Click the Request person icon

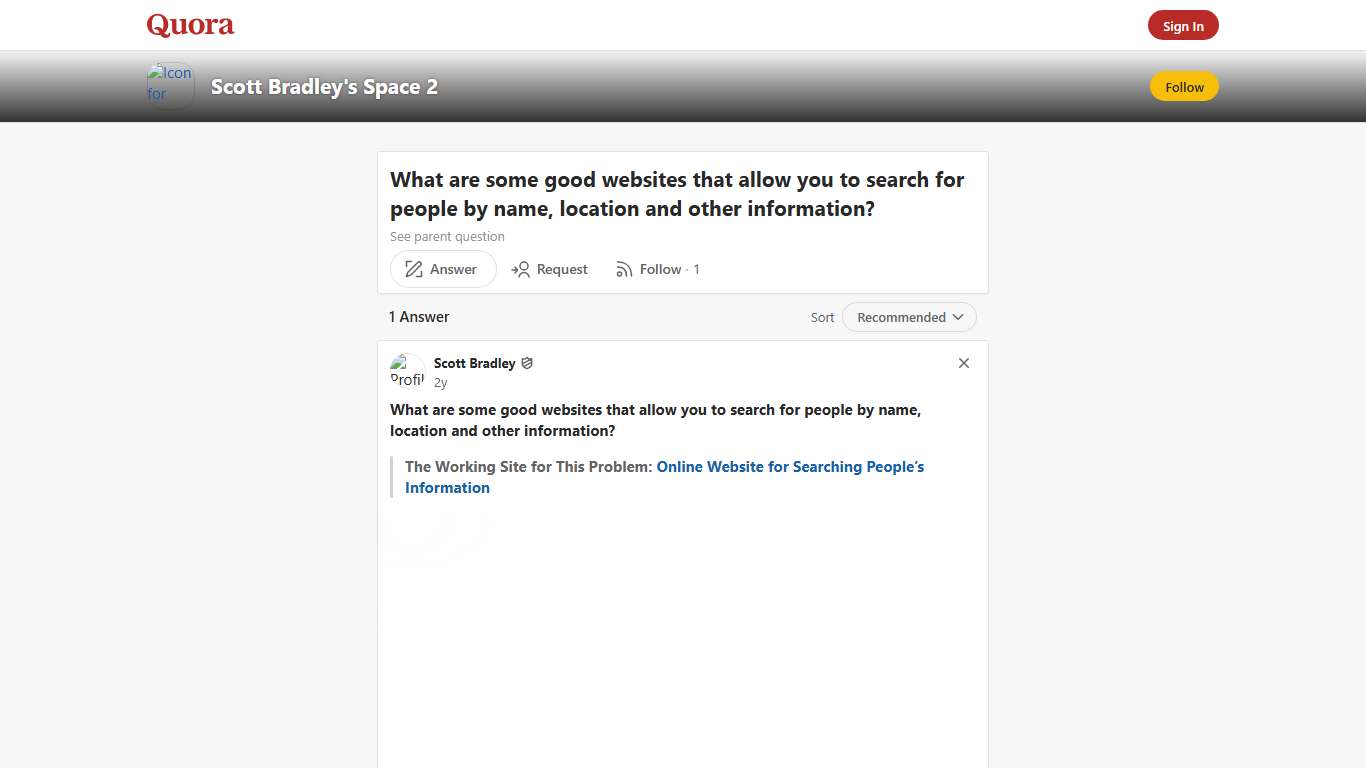(x=521, y=269)
